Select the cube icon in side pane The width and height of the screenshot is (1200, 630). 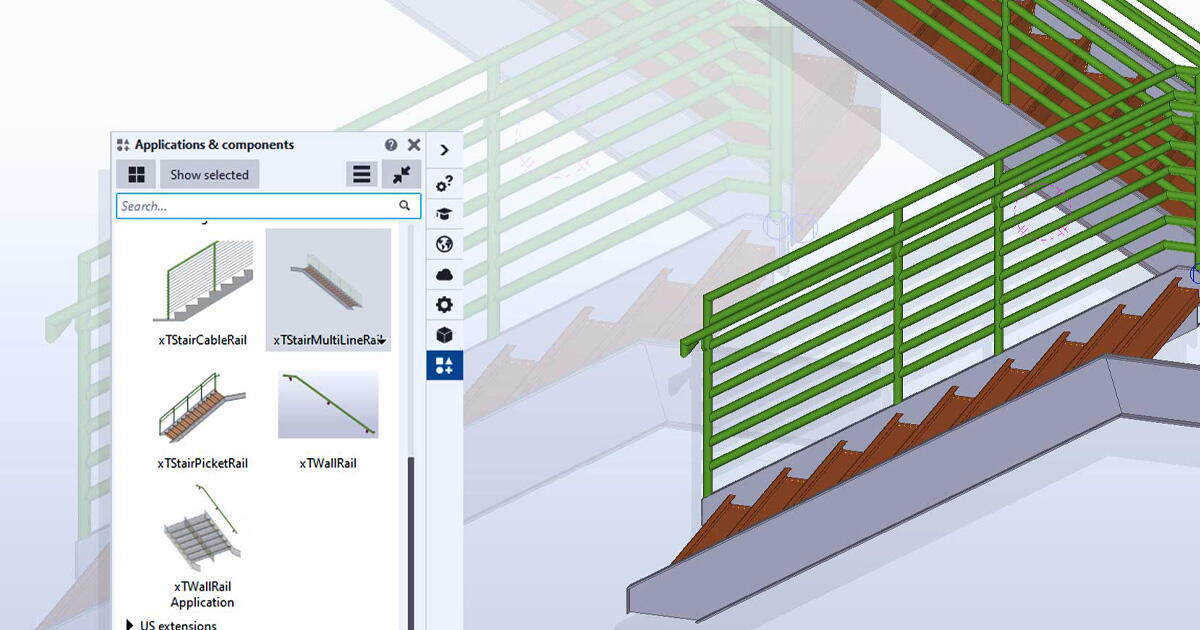coord(445,335)
